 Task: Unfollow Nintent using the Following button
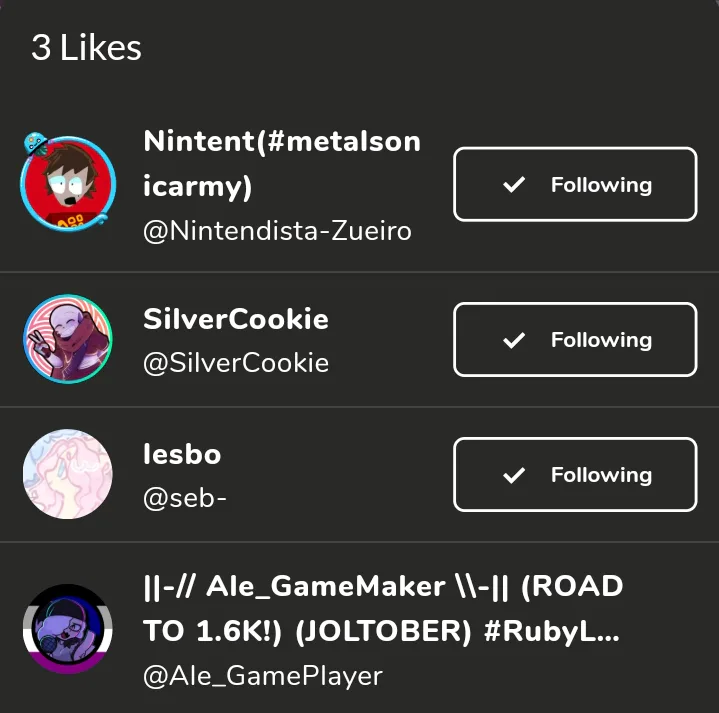pos(575,185)
